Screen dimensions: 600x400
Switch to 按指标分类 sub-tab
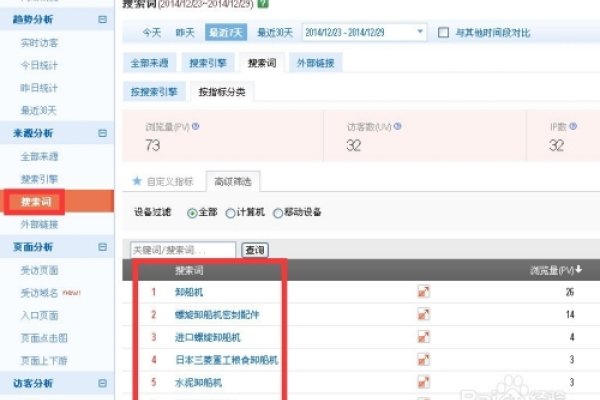[x=222, y=92]
